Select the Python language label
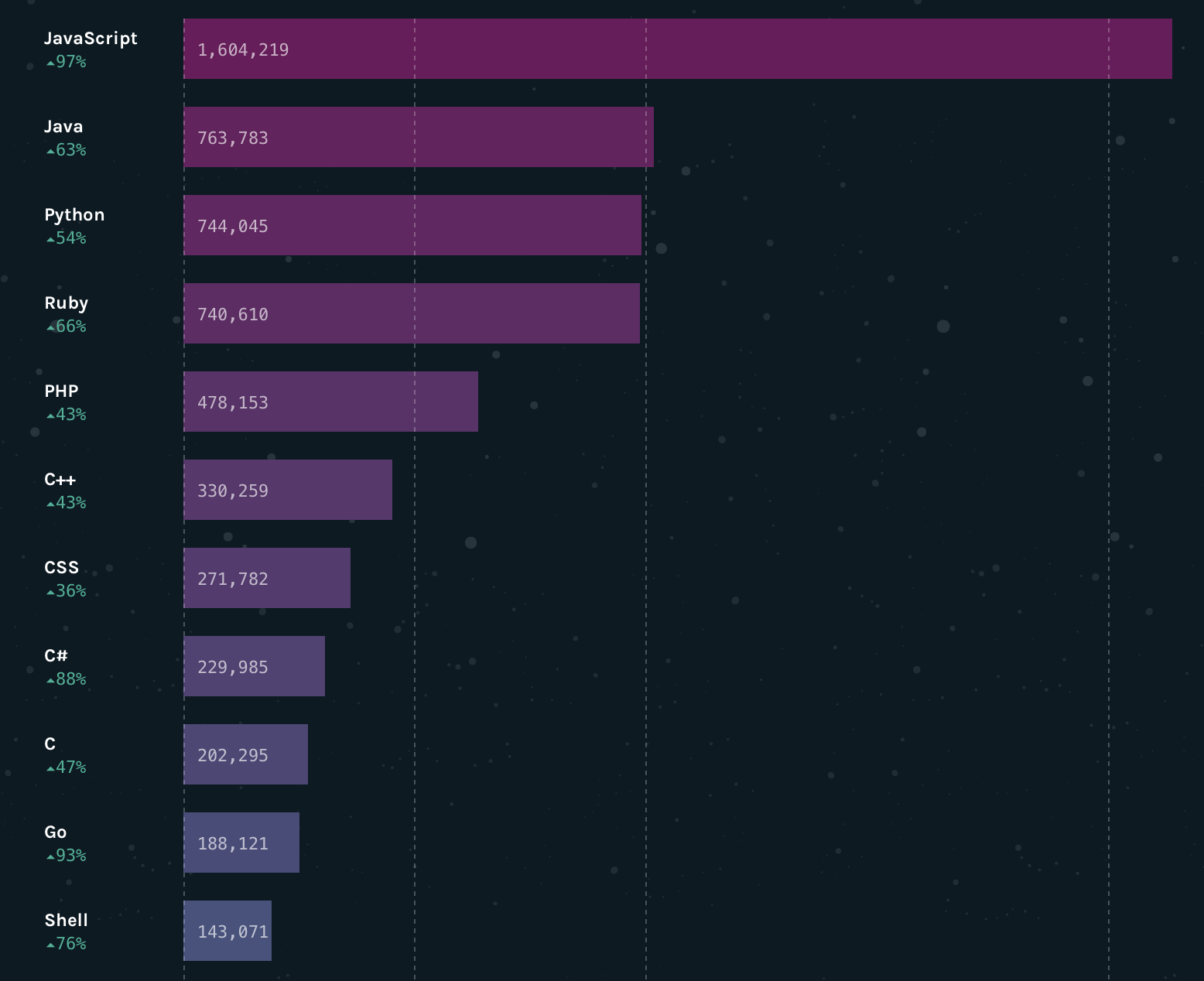Viewport: 1204px width, 981px height. click(74, 215)
